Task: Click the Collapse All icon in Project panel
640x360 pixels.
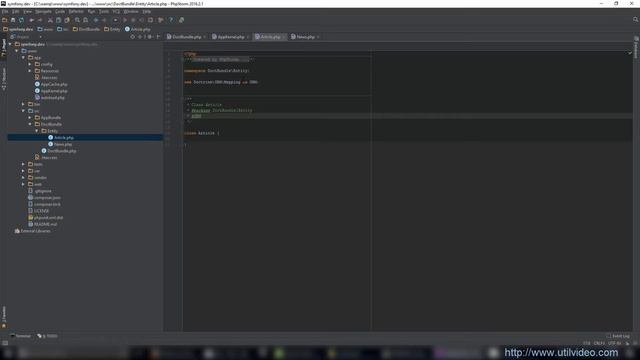Action: 140,37
